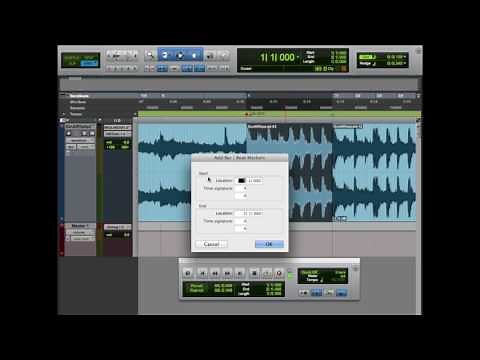Open Master 1 automation mode selector
The height and width of the screenshot is (360, 480).
point(82,238)
